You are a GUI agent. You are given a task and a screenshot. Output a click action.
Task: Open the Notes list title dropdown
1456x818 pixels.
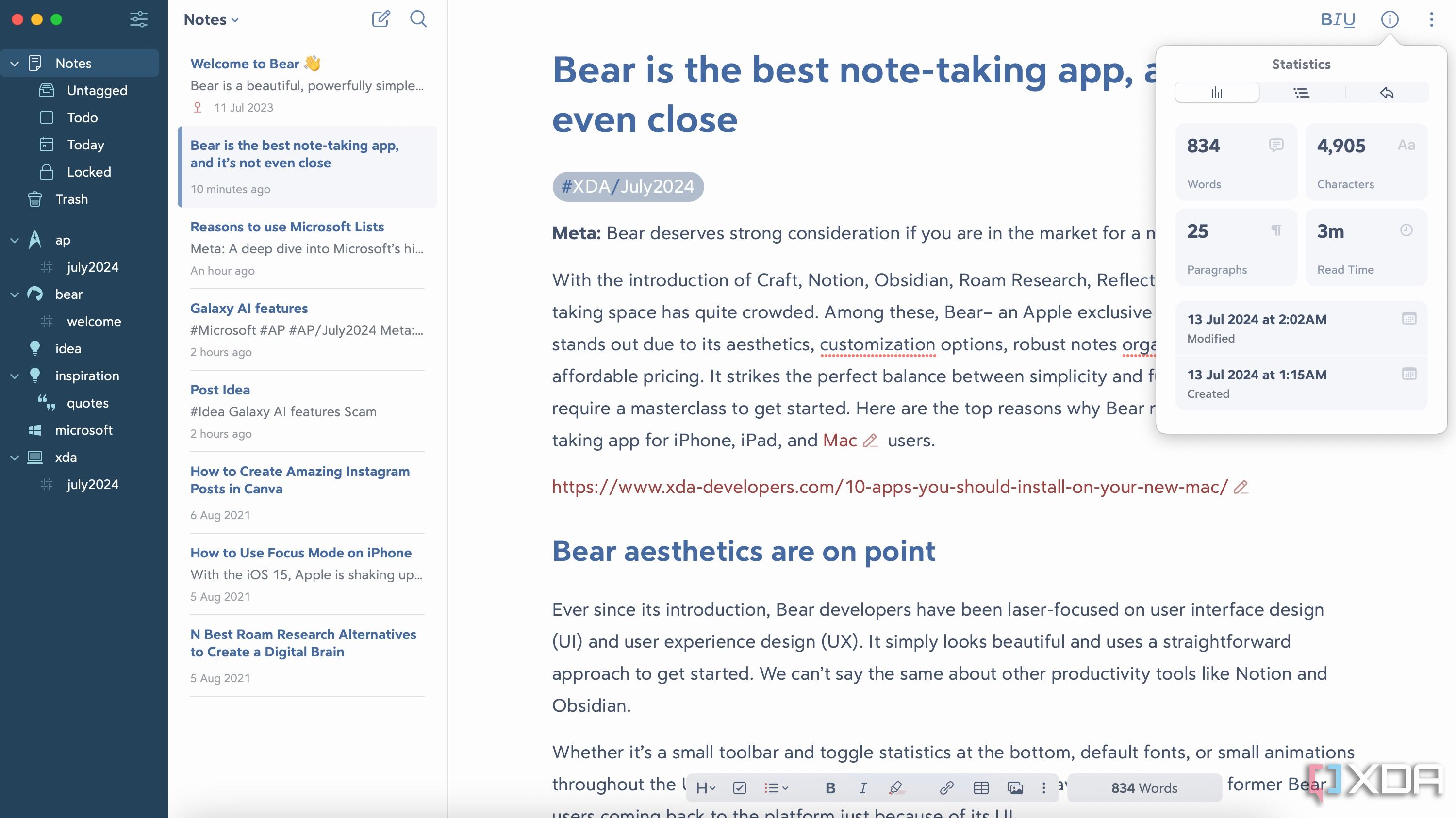click(x=212, y=19)
